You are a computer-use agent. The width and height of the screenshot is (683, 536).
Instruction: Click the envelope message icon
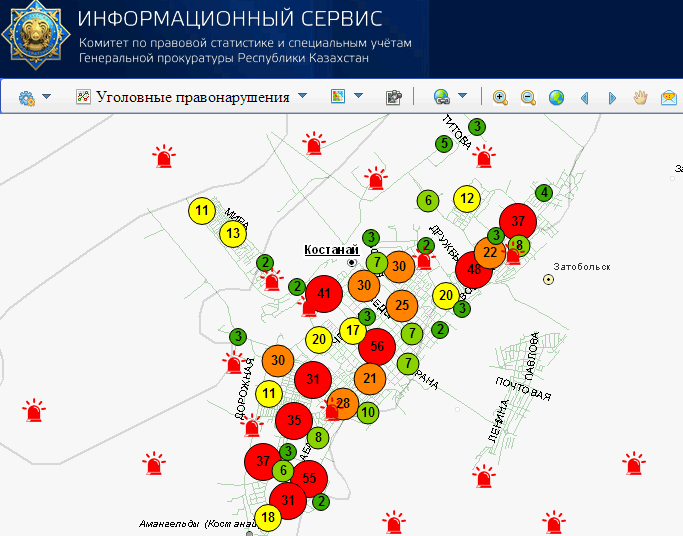669,97
